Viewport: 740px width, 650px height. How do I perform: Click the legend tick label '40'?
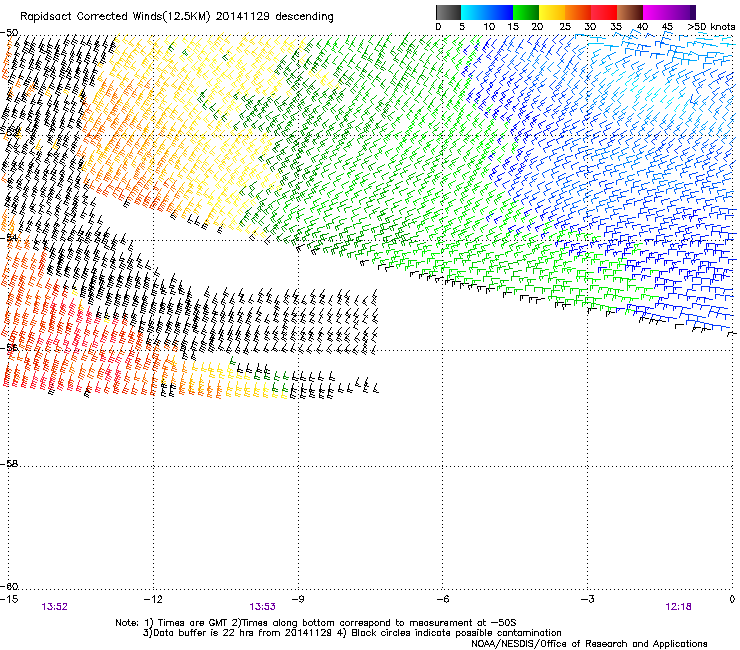tap(642, 26)
